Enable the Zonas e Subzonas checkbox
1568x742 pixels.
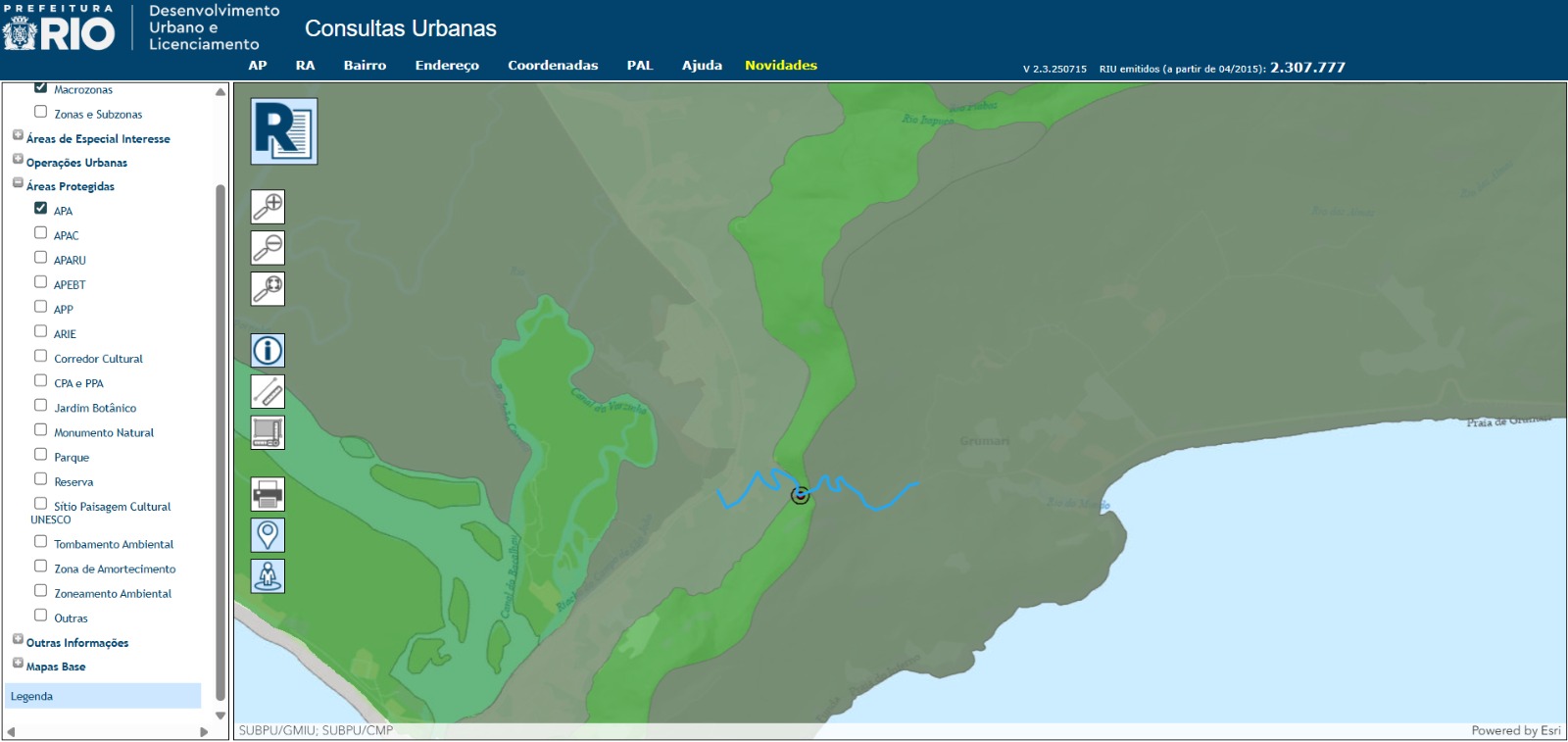[x=41, y=112]
